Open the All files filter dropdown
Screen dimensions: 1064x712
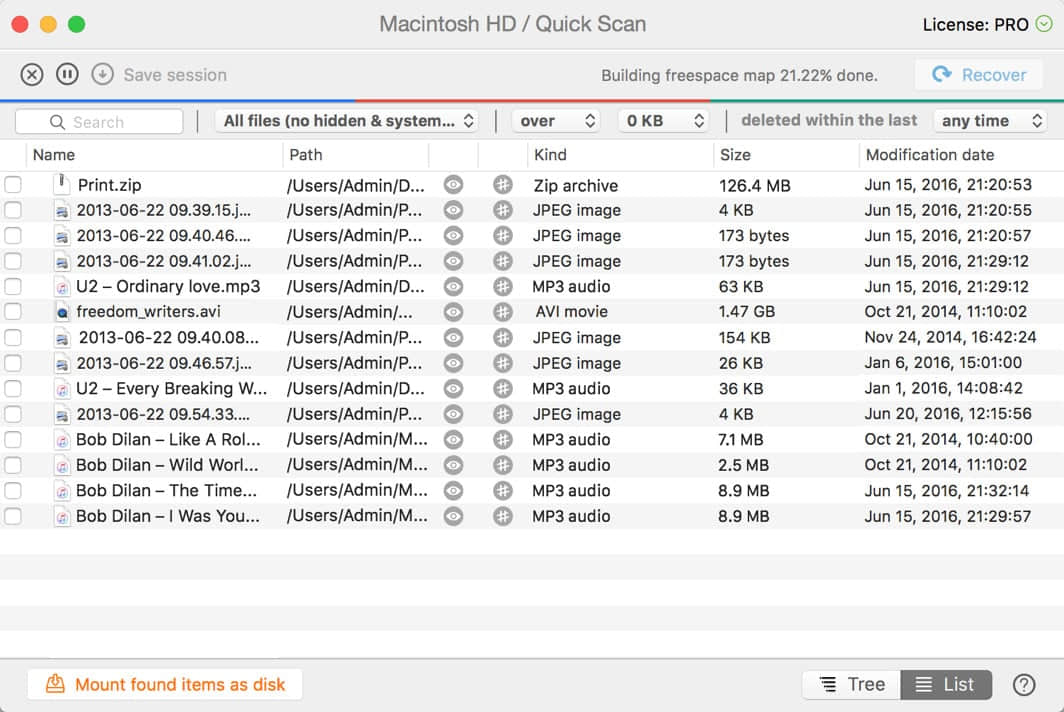coord(347,121)
